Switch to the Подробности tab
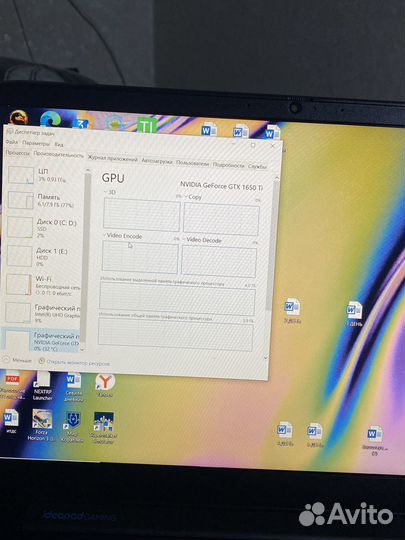The image size is (405, 540). pyautogui.click(x=228, y=165)
